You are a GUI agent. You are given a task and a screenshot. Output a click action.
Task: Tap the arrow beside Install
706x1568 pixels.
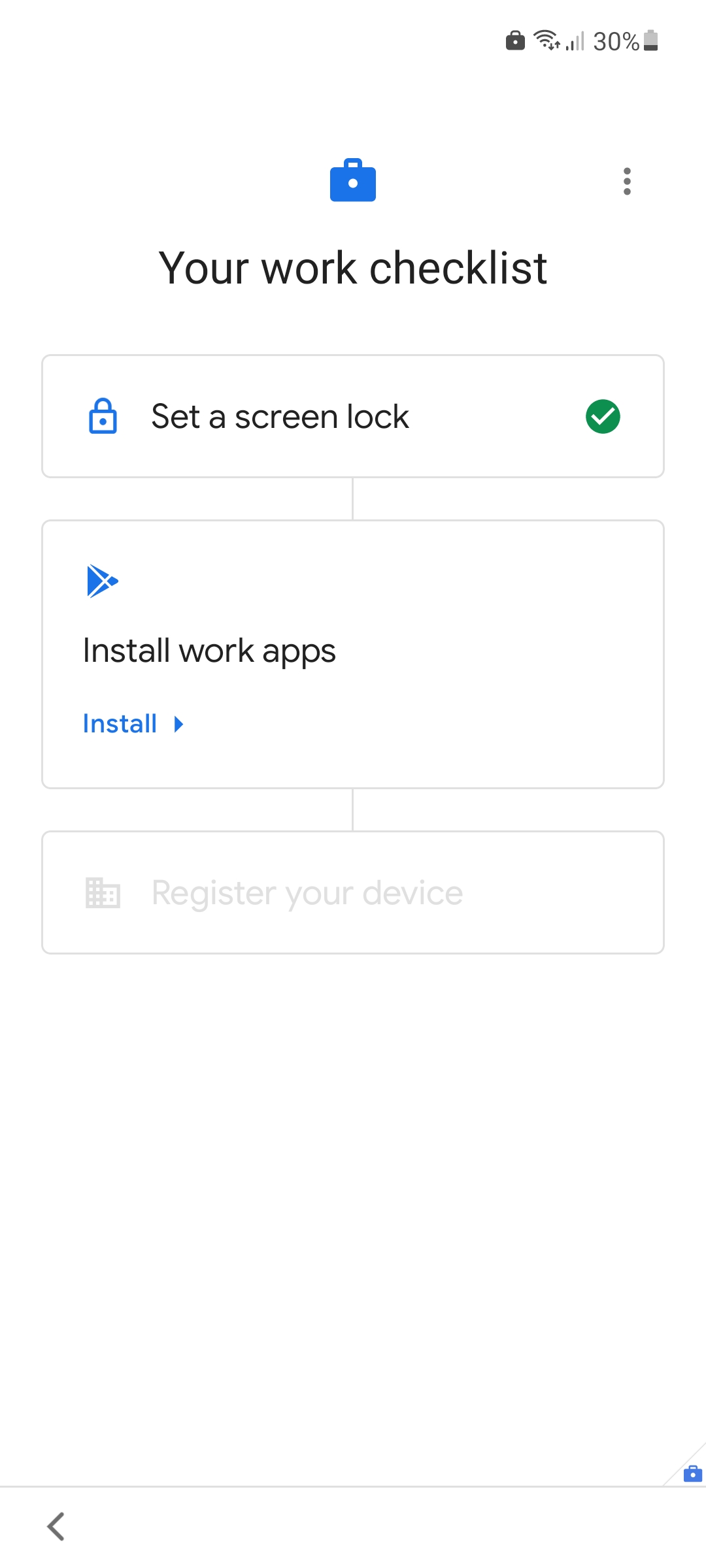tap(178, 724)
